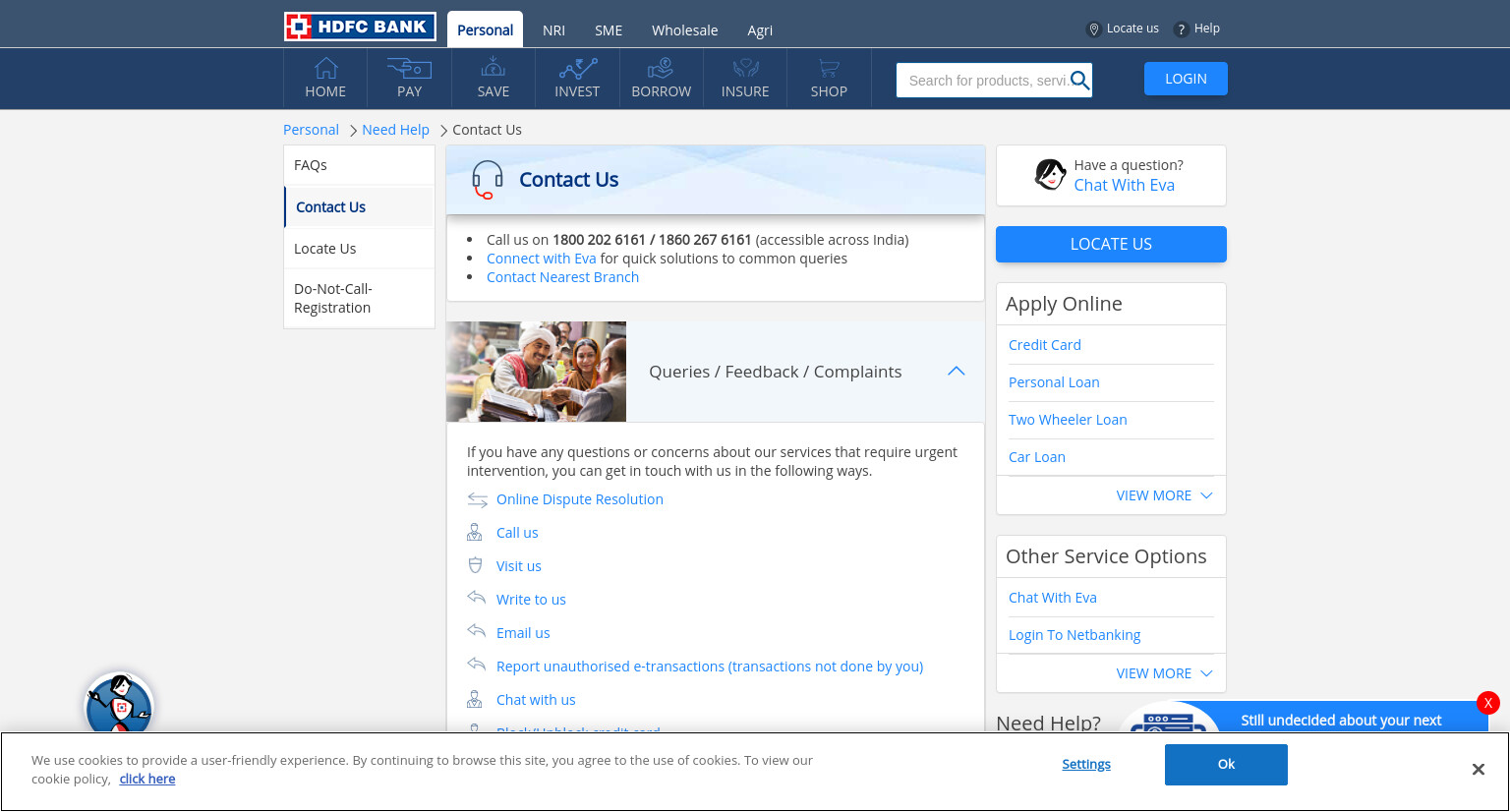Switch to the Wholesale tab

point(684,30)
